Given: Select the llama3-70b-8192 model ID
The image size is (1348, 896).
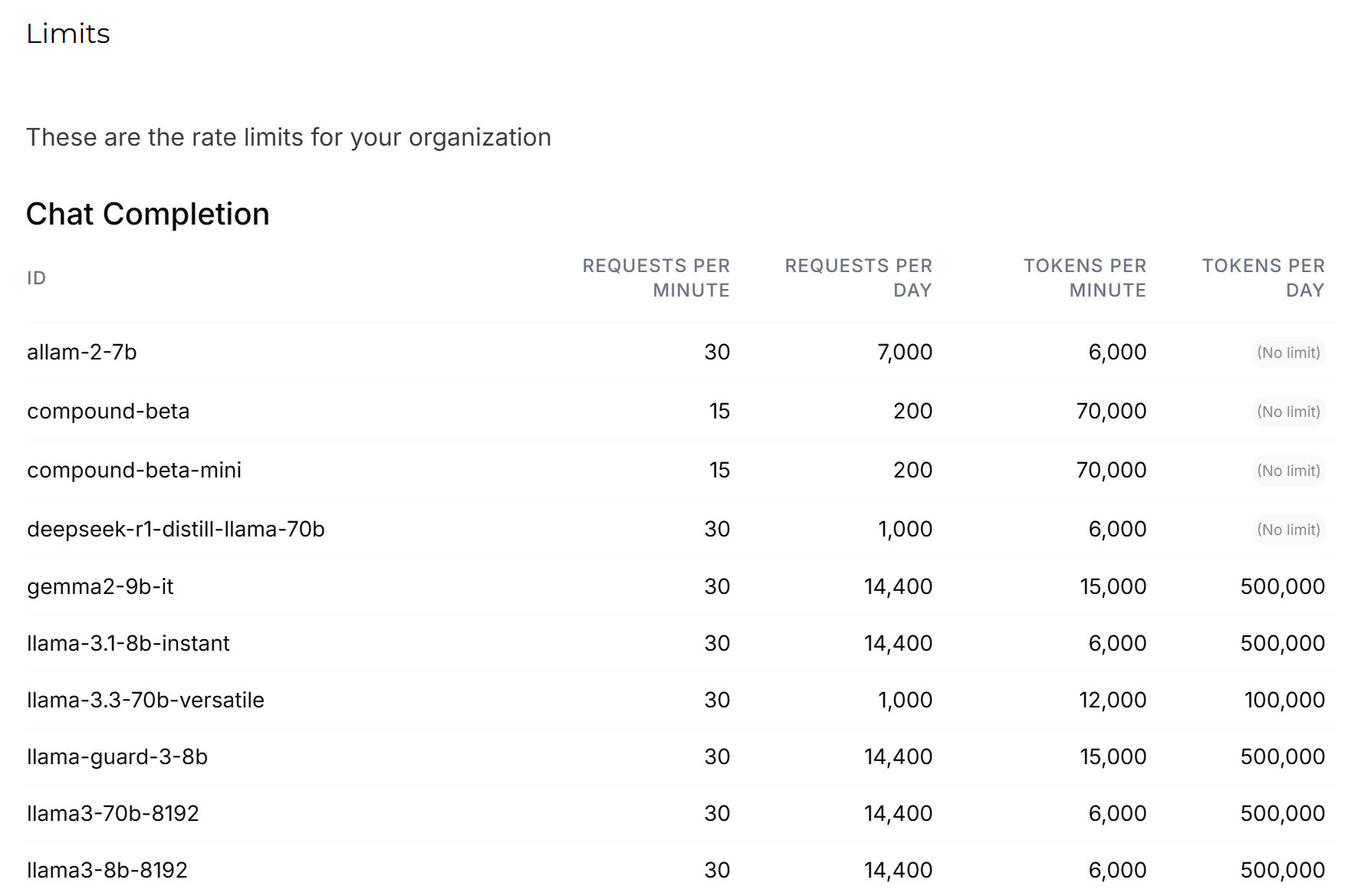Looking at the screenshot, I should pyautogui.click(x=113, y=813).
